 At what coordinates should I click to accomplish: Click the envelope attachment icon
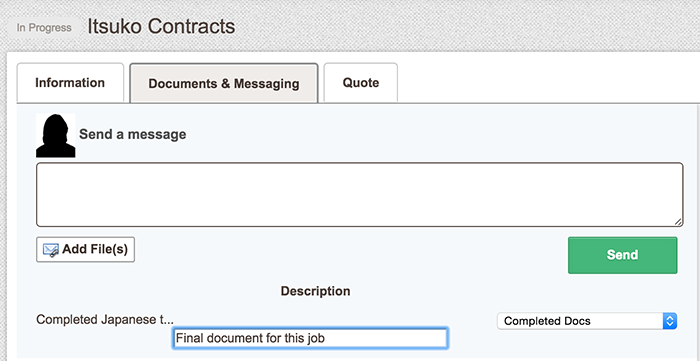[50, 249]
